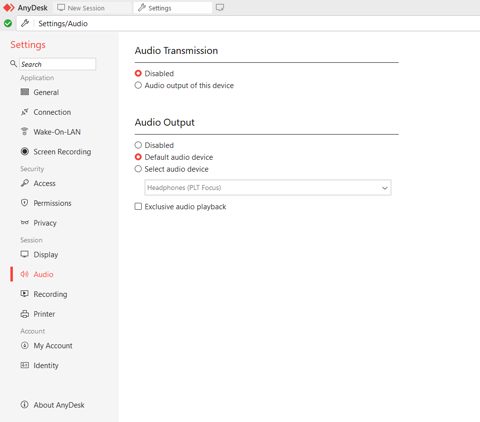This screenshot has width=480, height=422.
Task: Click the Identity card icon
Action: tap(25, 365)
